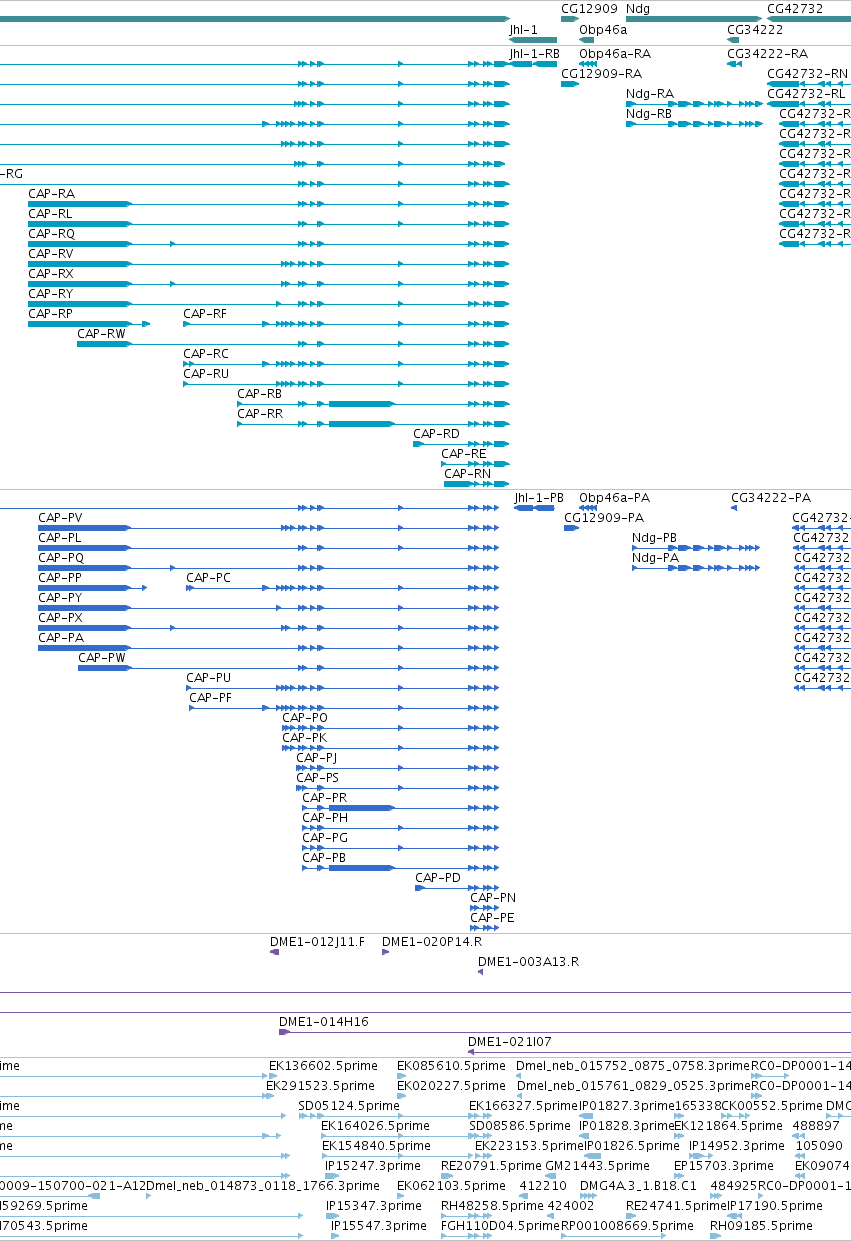This screenshot has height=1241, width=851.
Task: Select the CG34222 gene label
Action: [x=755, y=30]
